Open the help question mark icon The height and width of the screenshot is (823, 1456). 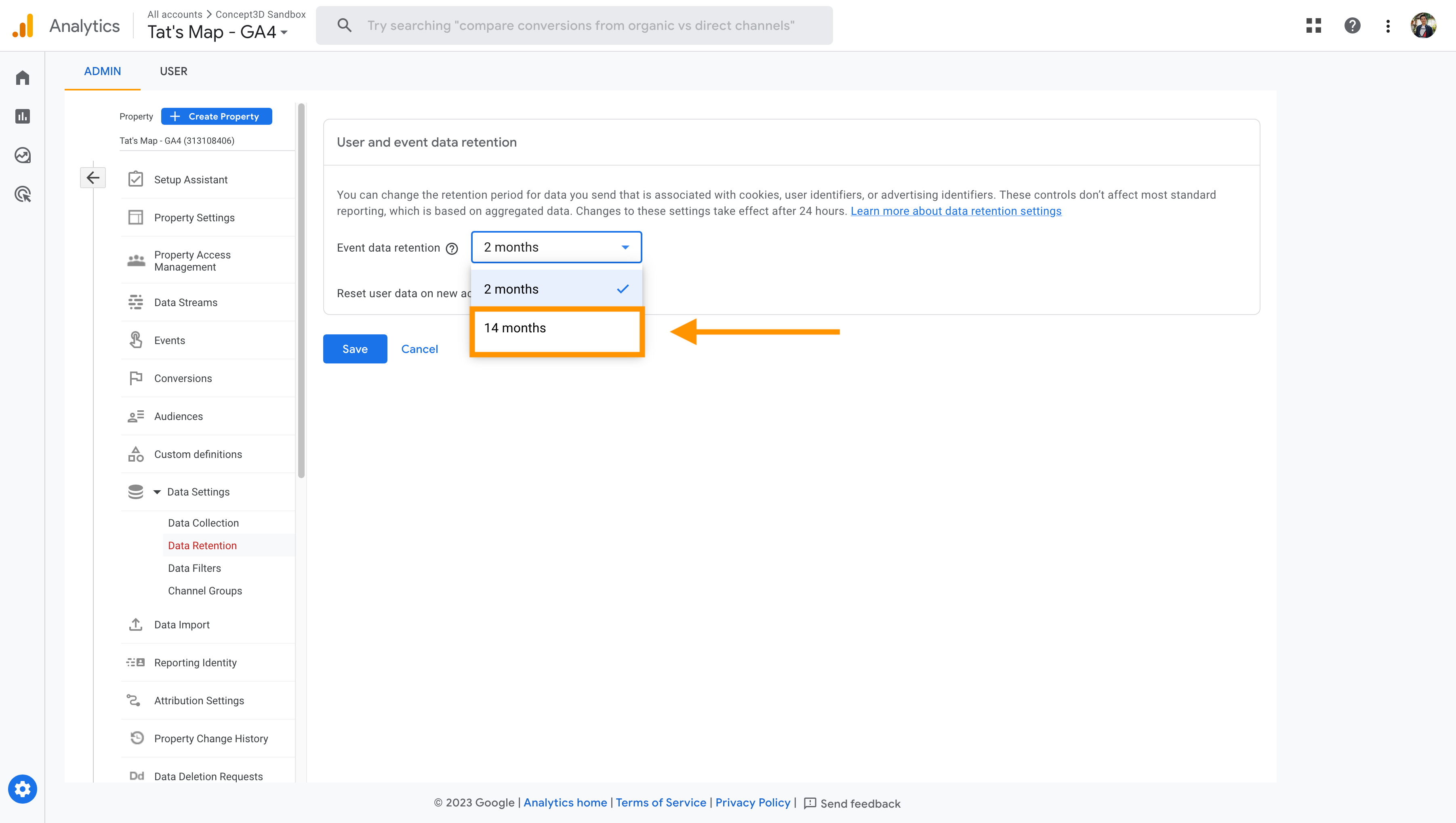pos(1352,25)
